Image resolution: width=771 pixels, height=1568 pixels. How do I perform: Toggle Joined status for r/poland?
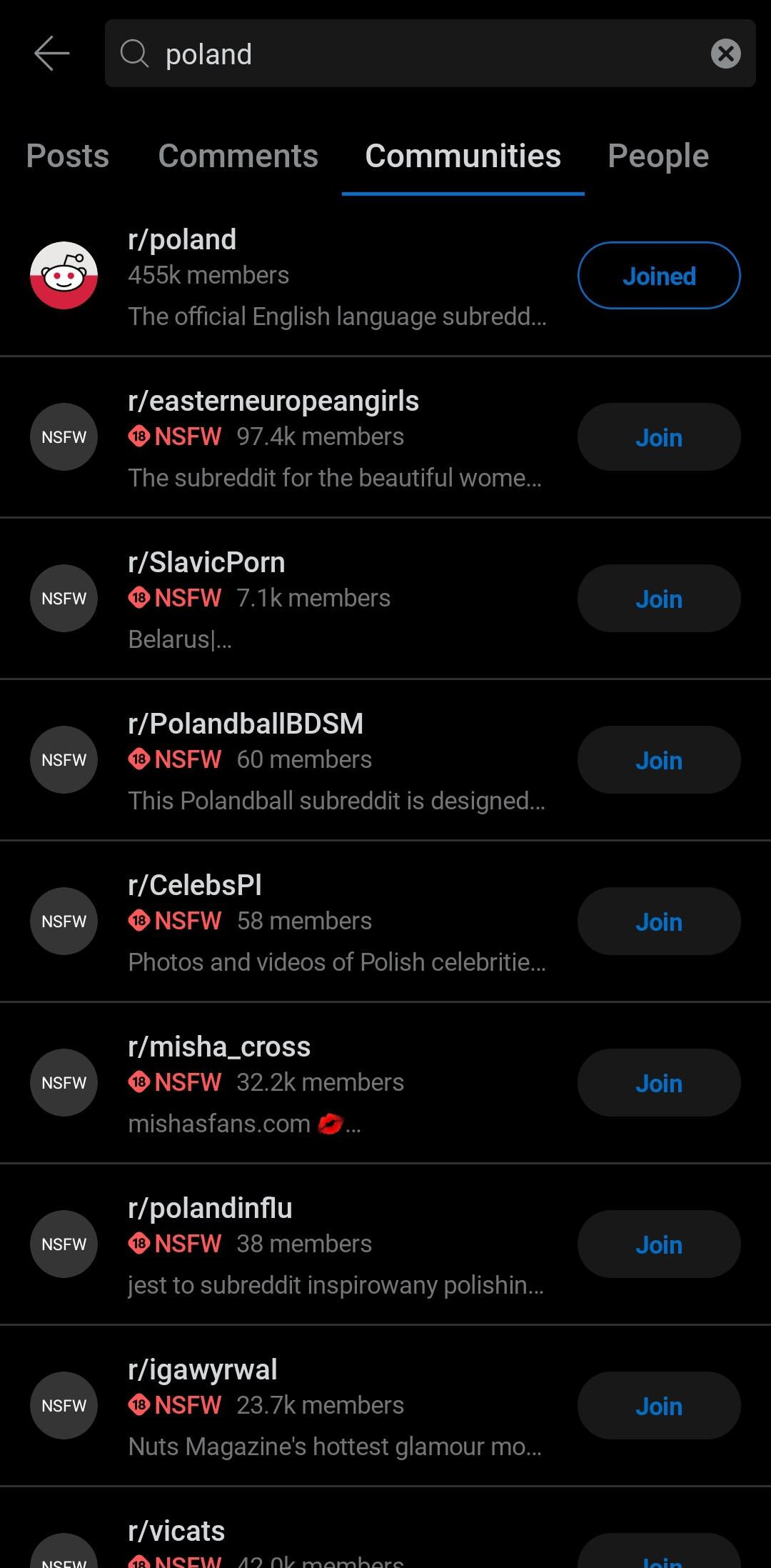point(658,276)
